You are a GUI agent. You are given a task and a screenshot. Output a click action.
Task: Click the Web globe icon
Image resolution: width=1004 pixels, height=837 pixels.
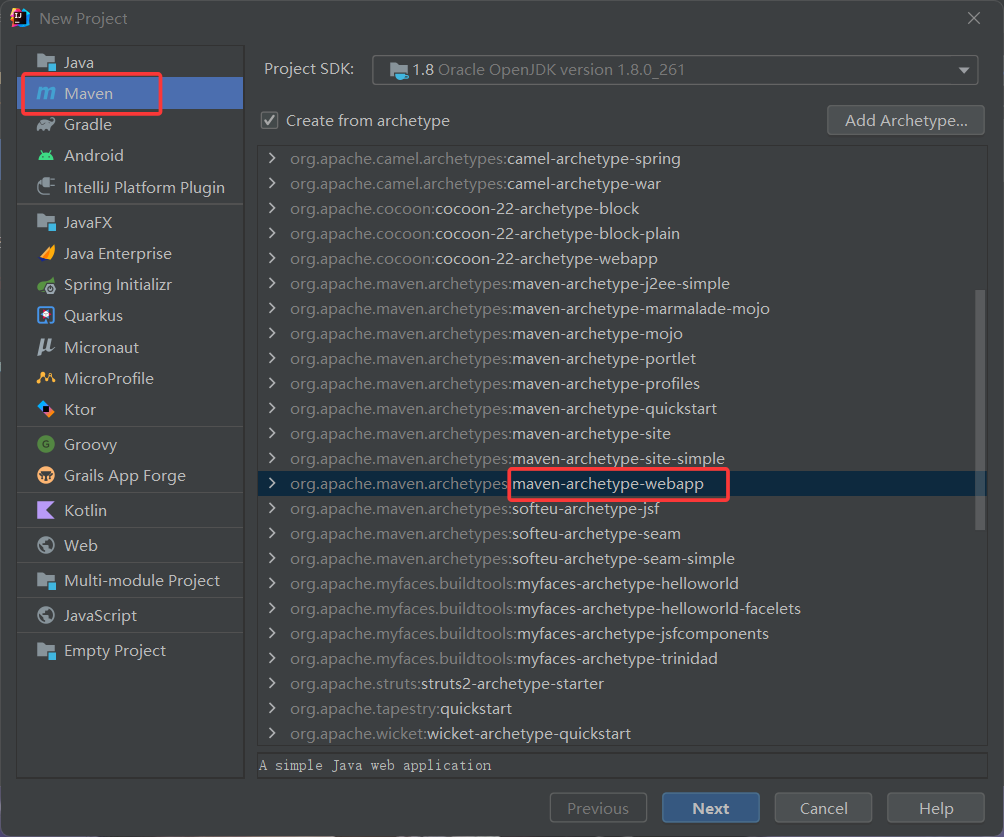(x=46, y=545)
